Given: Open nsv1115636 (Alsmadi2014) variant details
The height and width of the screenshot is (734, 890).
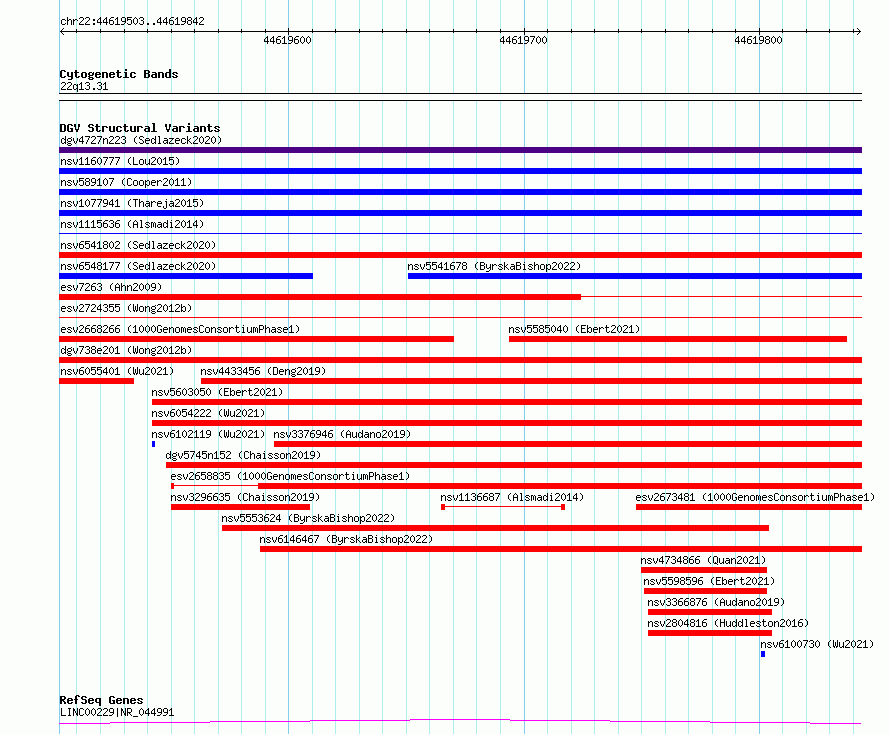Looking at the screenshot, I should click(x=132, y=224).
